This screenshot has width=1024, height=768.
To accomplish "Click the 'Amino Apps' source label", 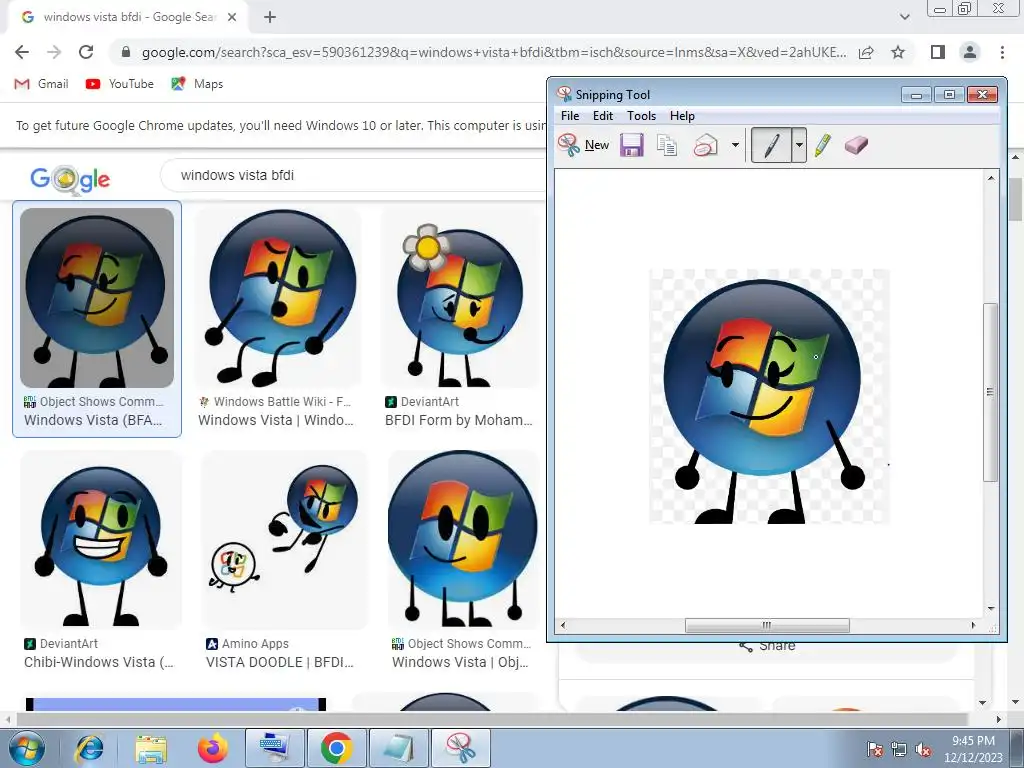I will tap(255, 644).
